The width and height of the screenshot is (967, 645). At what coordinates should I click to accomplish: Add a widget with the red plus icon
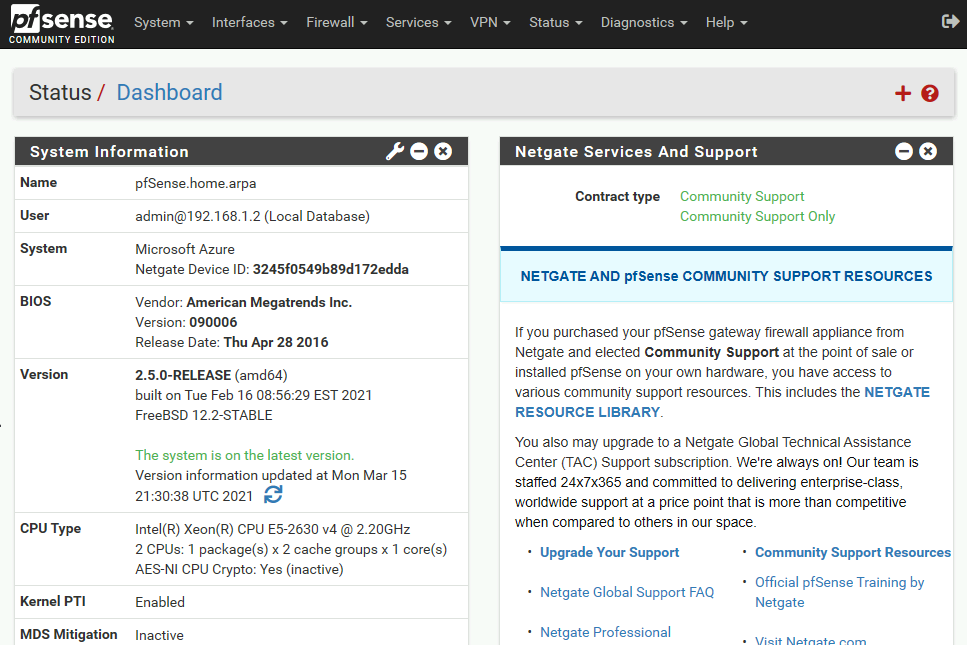coord(903,93)
